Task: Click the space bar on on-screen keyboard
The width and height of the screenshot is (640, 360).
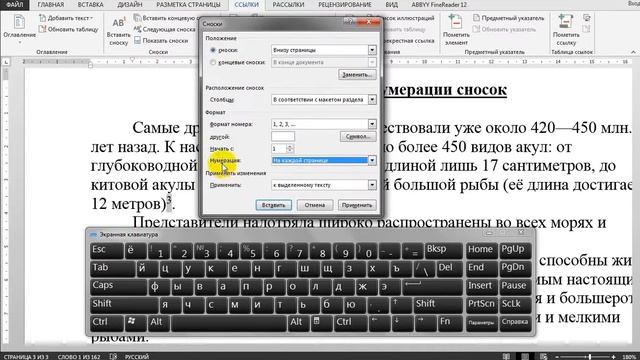Action: click(x=229, y=324)
